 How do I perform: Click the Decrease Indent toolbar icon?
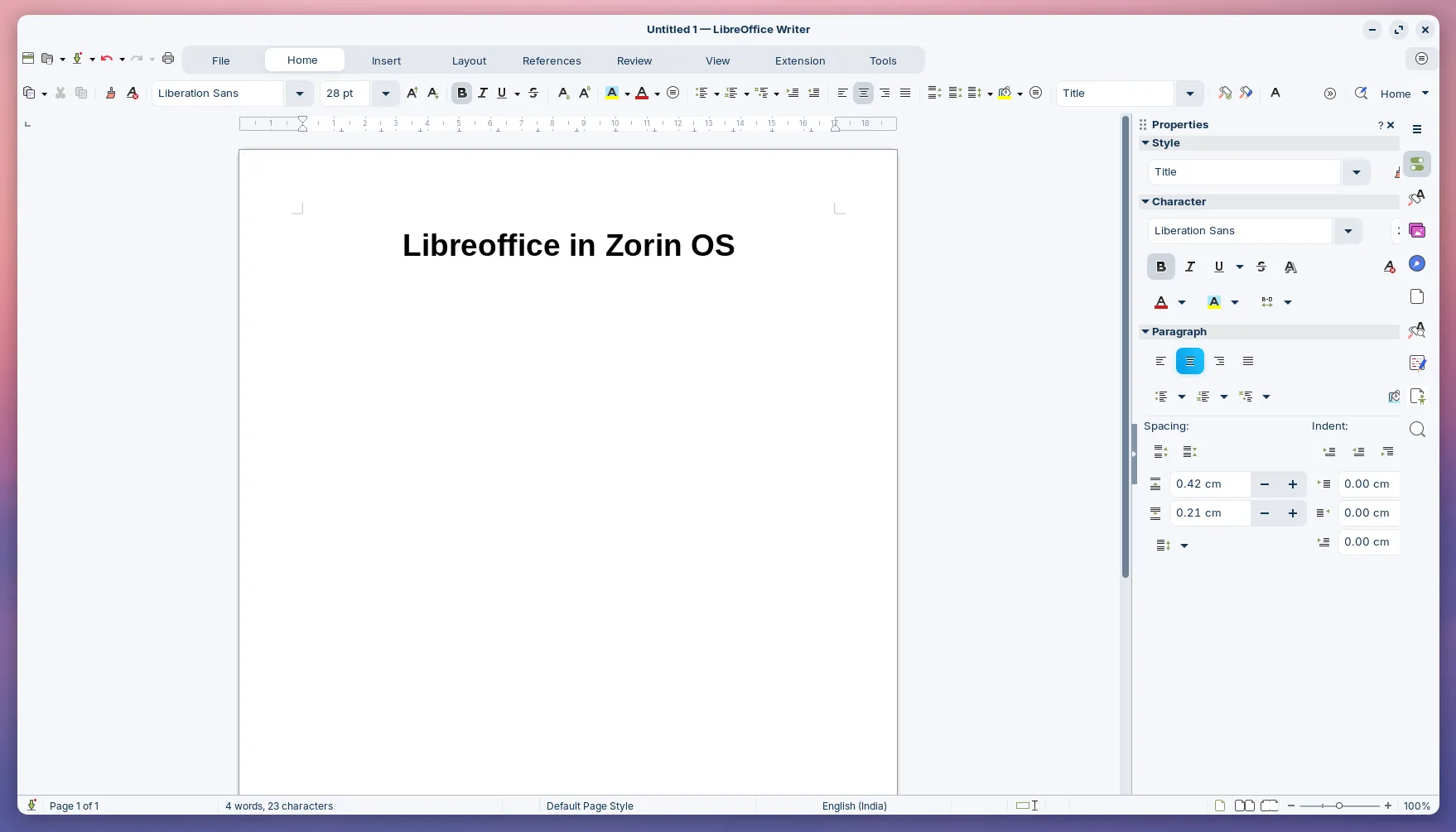pos(813,93)
